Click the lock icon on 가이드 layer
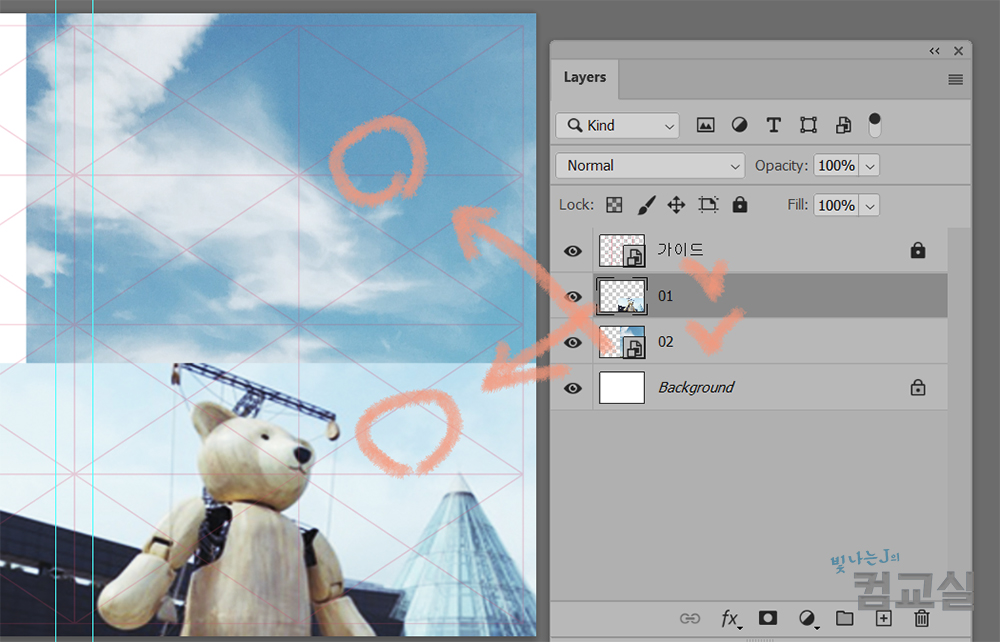The image size is (1000, 642). tap(918, 250)
